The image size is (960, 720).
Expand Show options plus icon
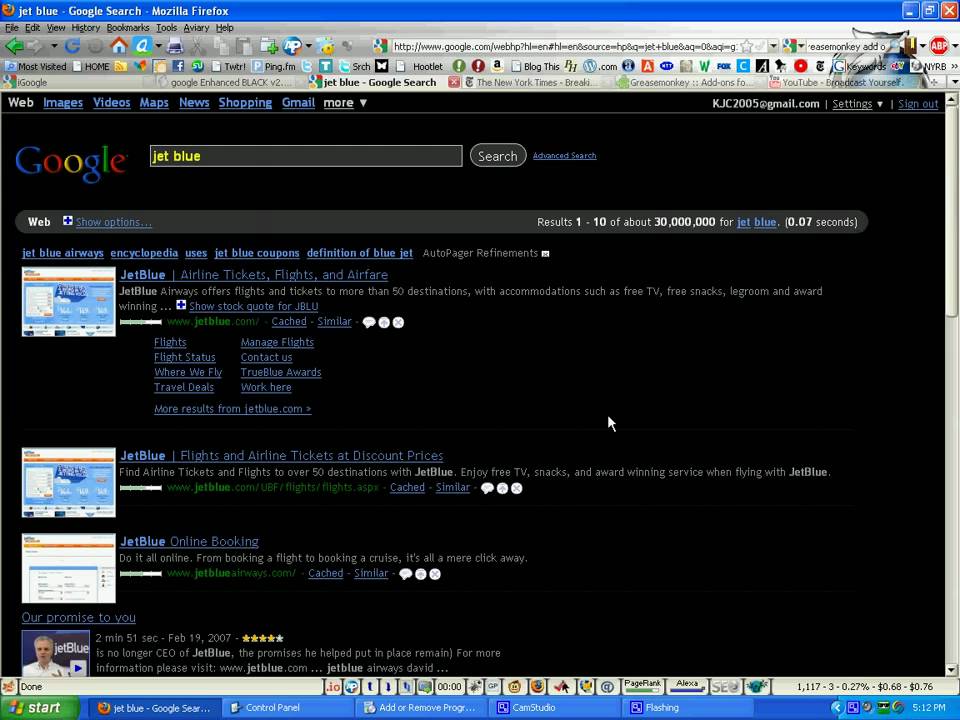pyautogui.click(x=67, y=221)
